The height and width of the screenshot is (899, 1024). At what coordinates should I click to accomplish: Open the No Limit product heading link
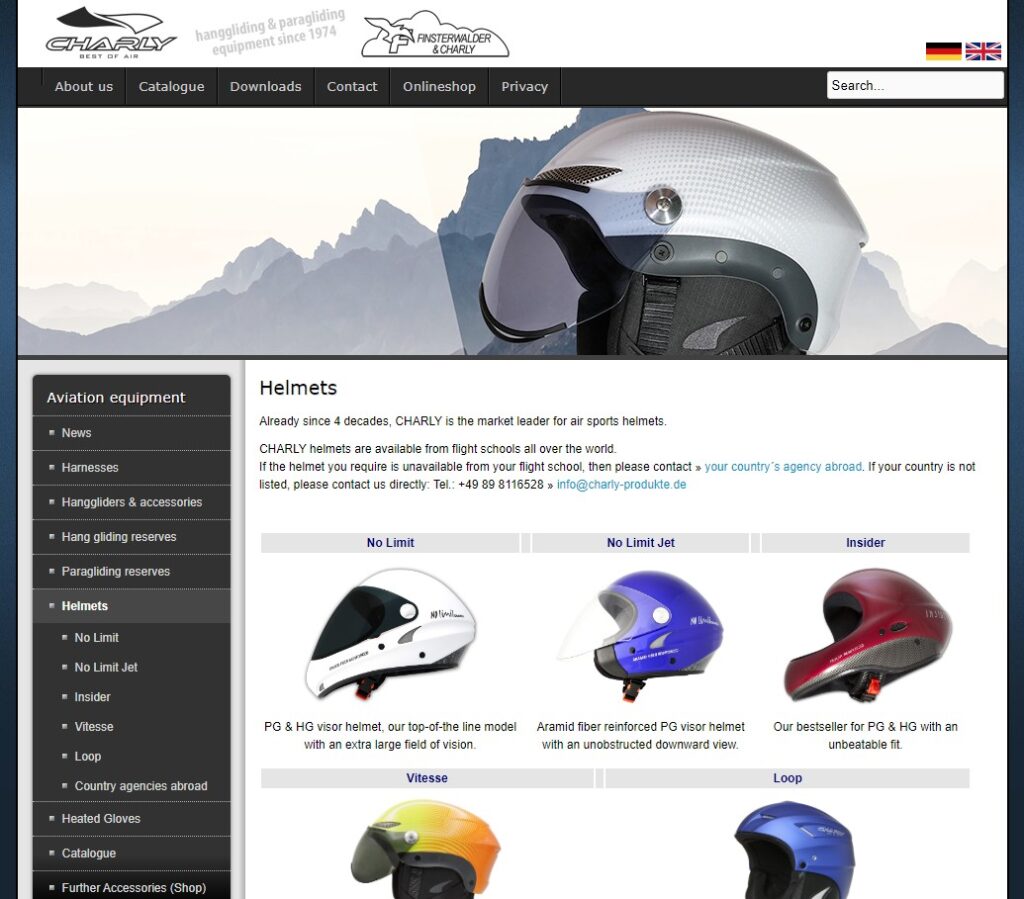click(390, 543)
